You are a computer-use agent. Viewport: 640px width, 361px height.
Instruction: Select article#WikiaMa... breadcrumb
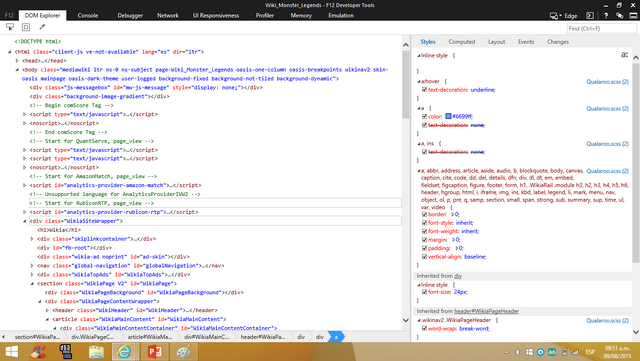tap(150, 337)
